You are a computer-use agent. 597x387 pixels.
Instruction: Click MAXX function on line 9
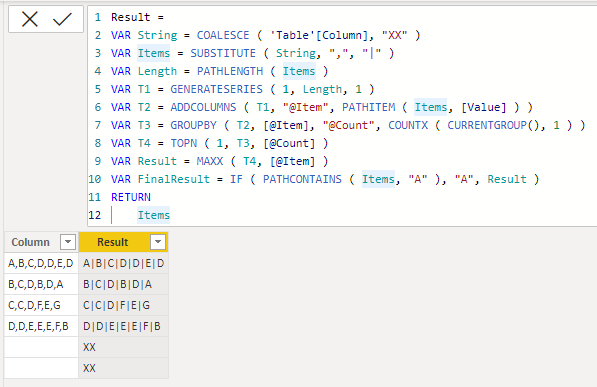pos(210,161)
